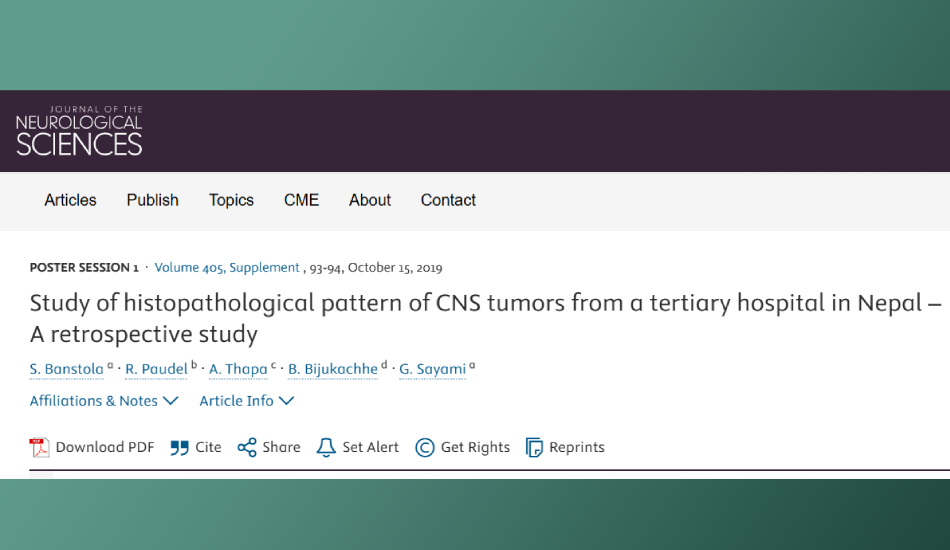Screen dimensions: 950x550
Task: Click the Reprints document icon
Action: (x=534, y=448)
